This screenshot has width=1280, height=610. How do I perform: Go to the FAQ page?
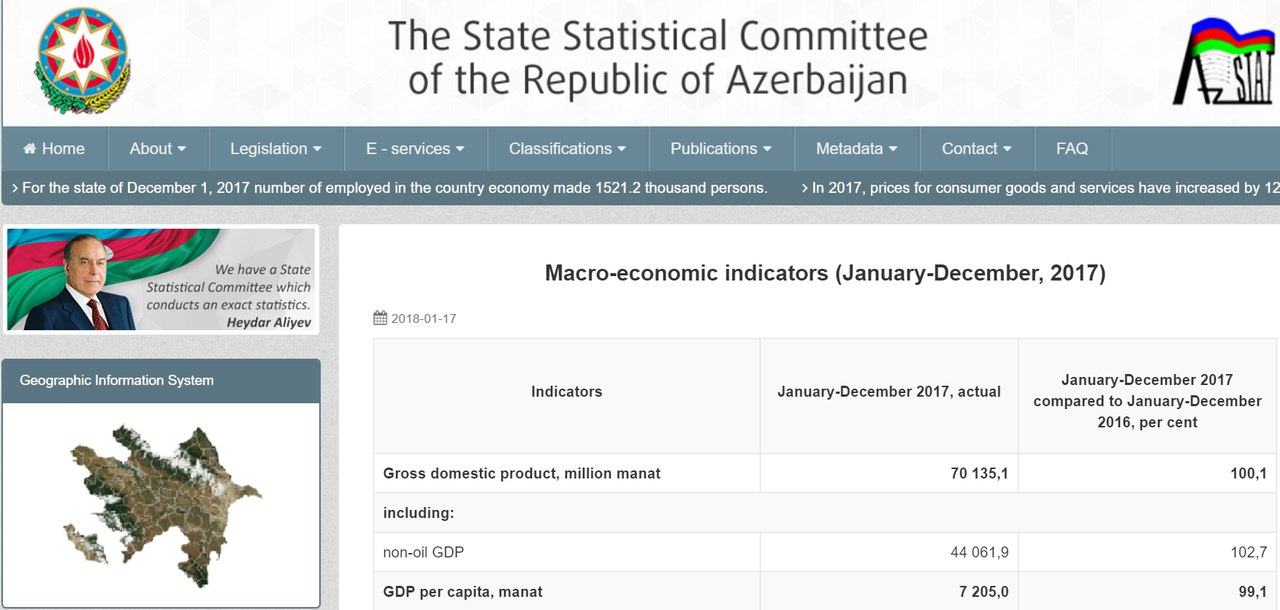tap(1072, 149)
